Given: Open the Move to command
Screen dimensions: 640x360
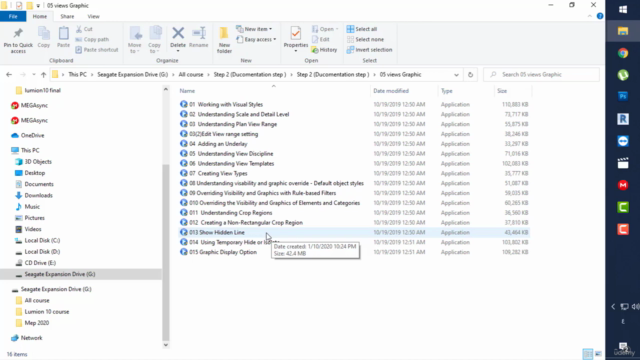Looking at the screenshot, I should coord(135,40).
